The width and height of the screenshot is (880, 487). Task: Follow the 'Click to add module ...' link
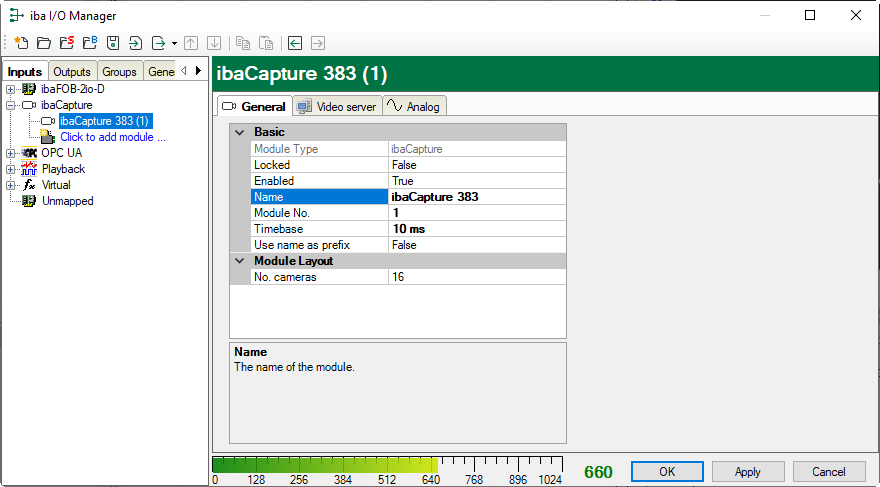(x=112, y=137)
